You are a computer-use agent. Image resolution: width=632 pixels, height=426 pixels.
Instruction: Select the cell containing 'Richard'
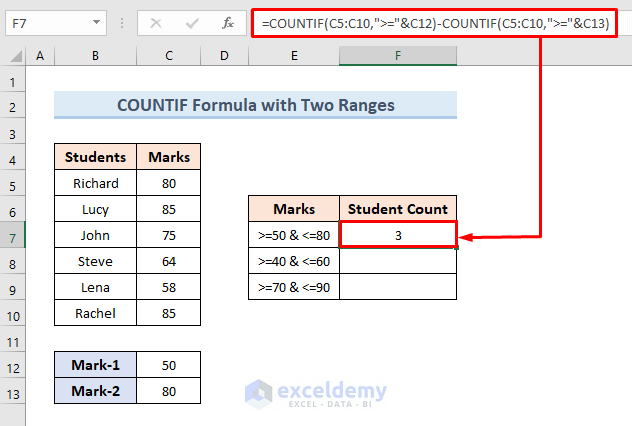(96, 183)
